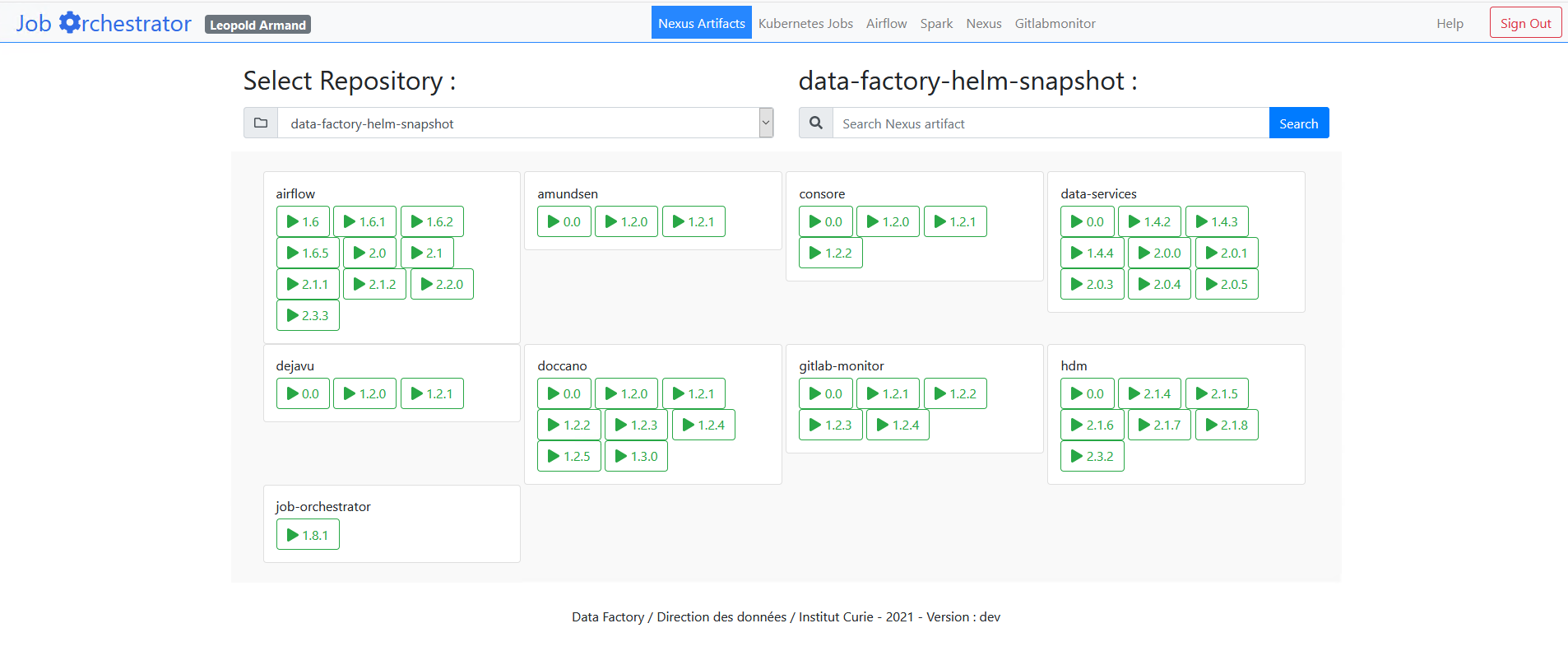Run data-services version 1.4.3
This screenshot has width=1568, height=665.
1217,221
